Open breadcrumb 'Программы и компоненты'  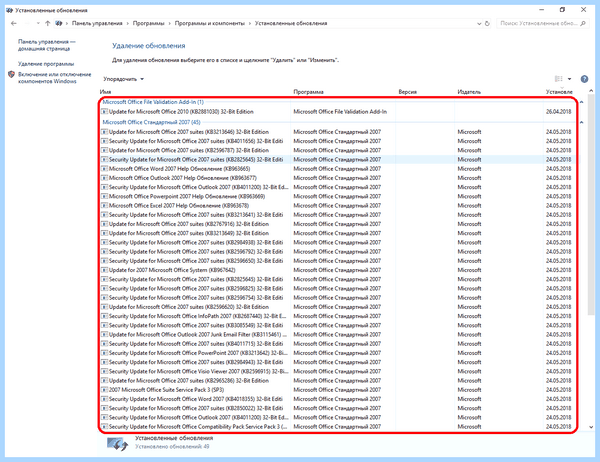point(209,23)
